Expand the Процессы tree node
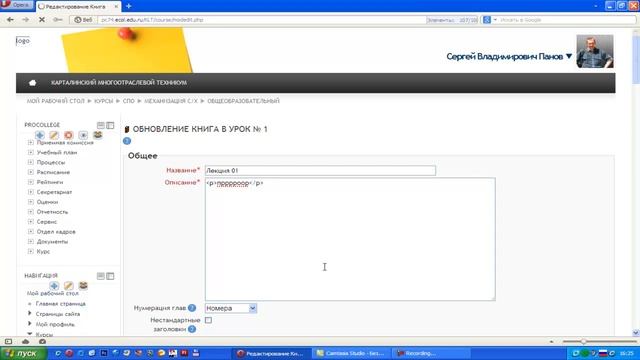Viewport: 640px width, 360px height. [31, 162]
